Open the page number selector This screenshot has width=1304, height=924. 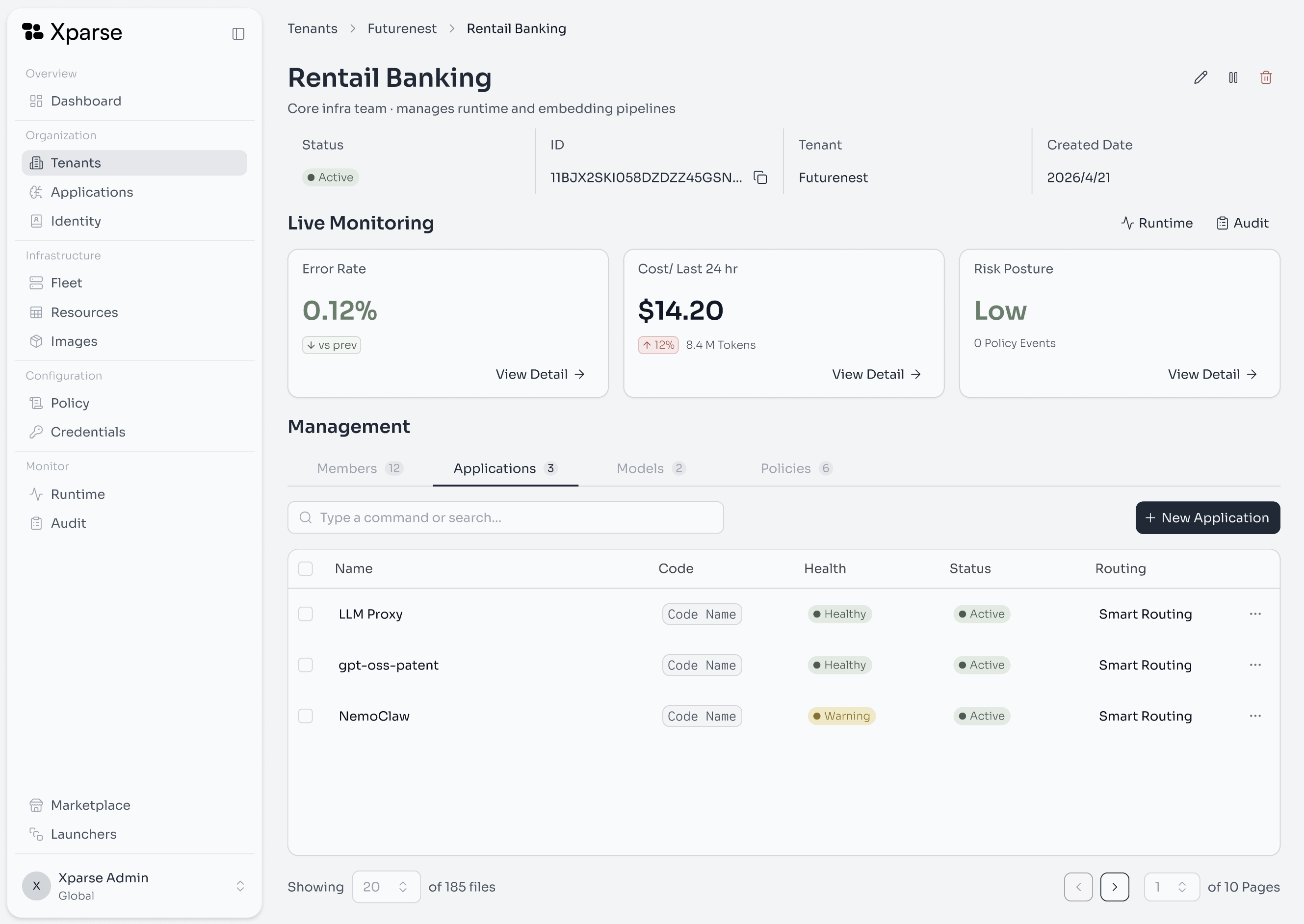[1172, 887]
